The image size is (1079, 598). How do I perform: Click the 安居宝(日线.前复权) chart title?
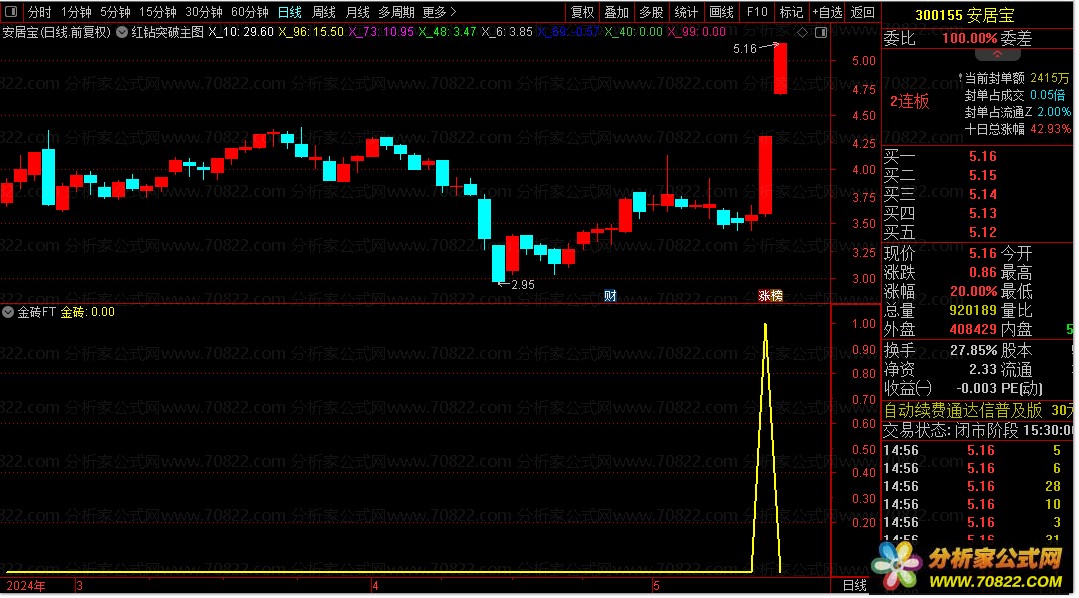(x=56, y=32)
